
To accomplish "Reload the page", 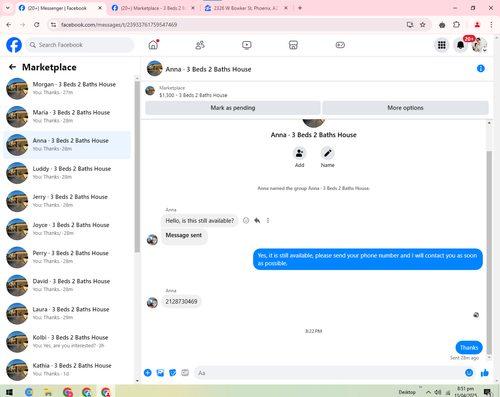I will click(x=37, y=25).
